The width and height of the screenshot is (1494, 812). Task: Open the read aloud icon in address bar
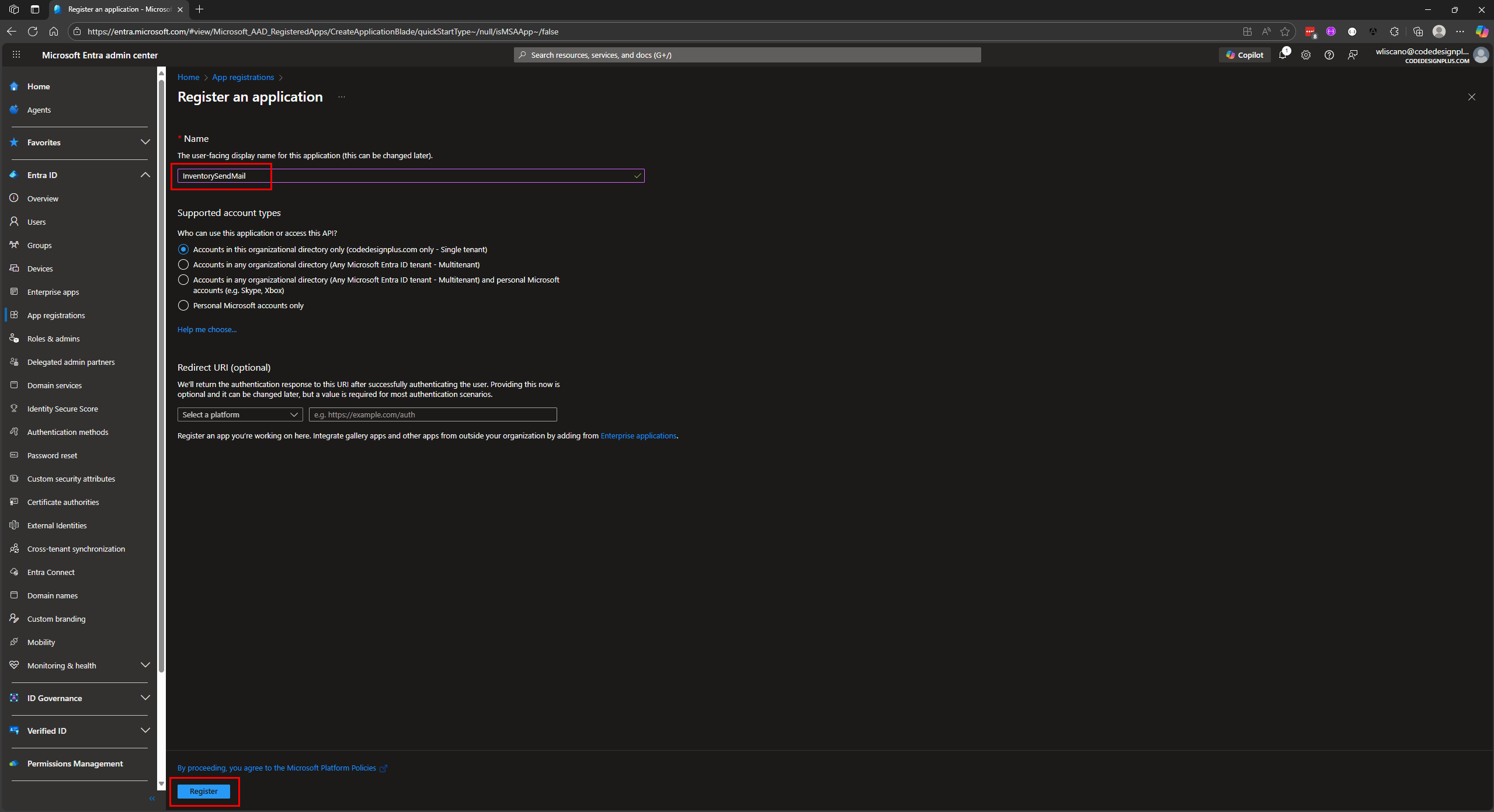point(1266,32)
